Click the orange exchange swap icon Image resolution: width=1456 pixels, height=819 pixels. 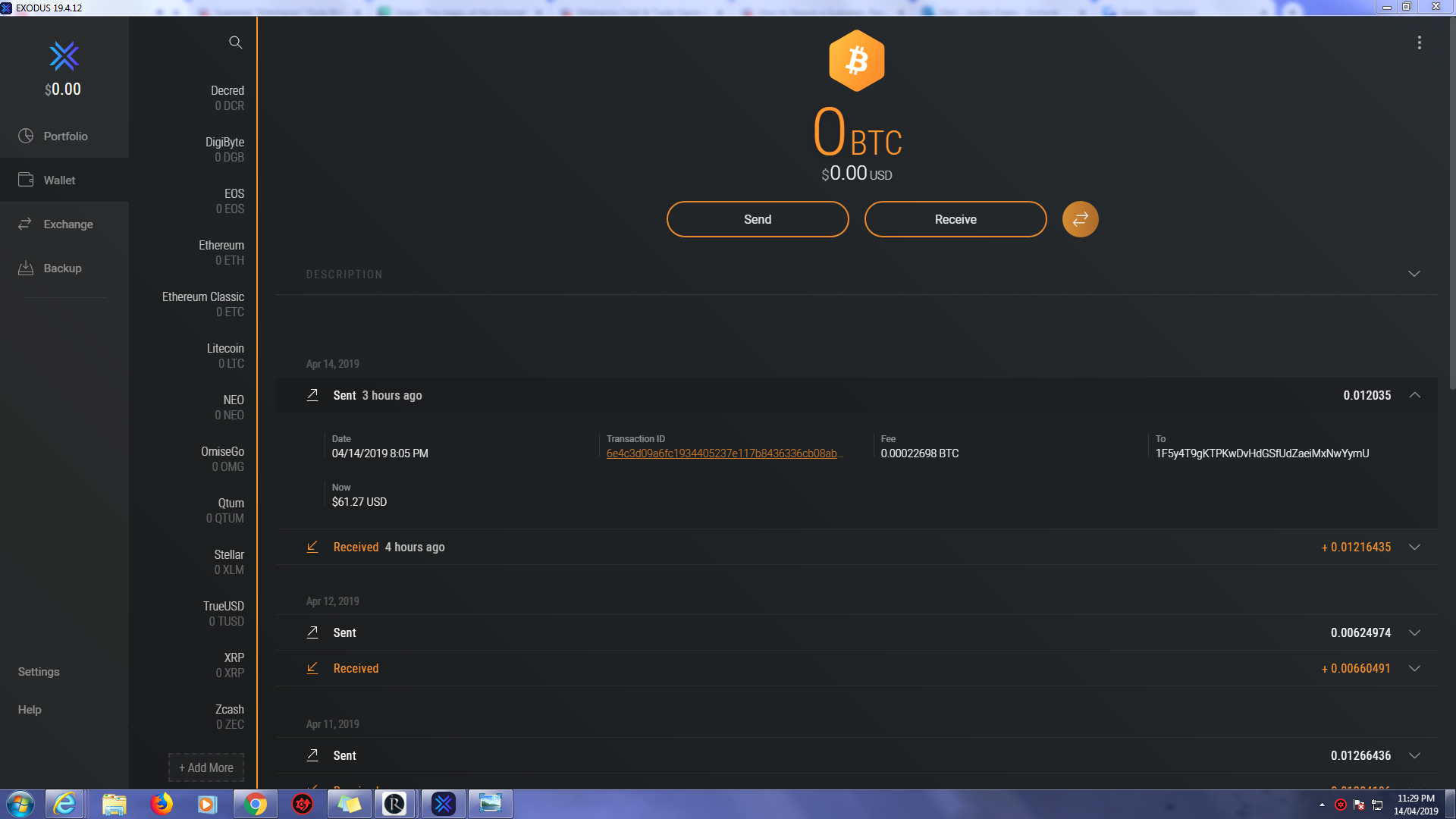coord(1080,219)
